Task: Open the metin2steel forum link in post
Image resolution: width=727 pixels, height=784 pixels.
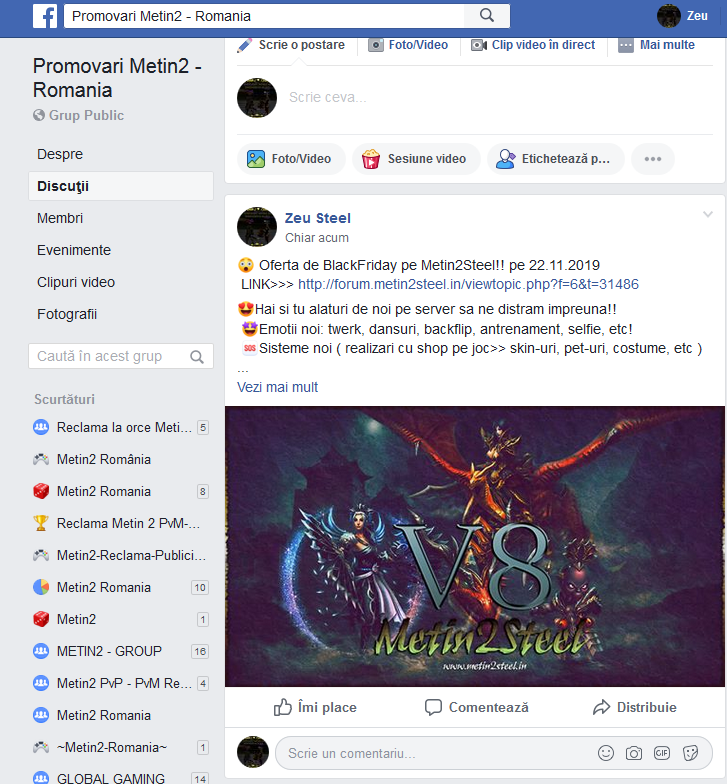Action: click(x=468, y=284)
